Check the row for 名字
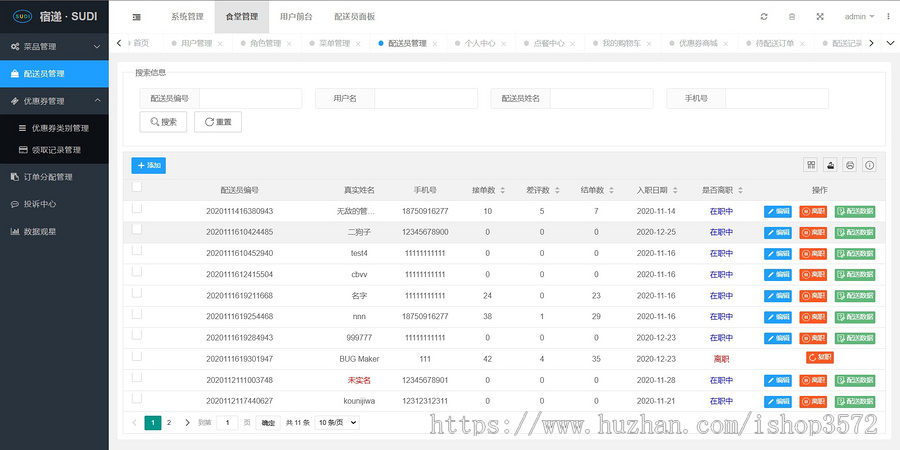 pyautogui.click(x=137, y=293)
